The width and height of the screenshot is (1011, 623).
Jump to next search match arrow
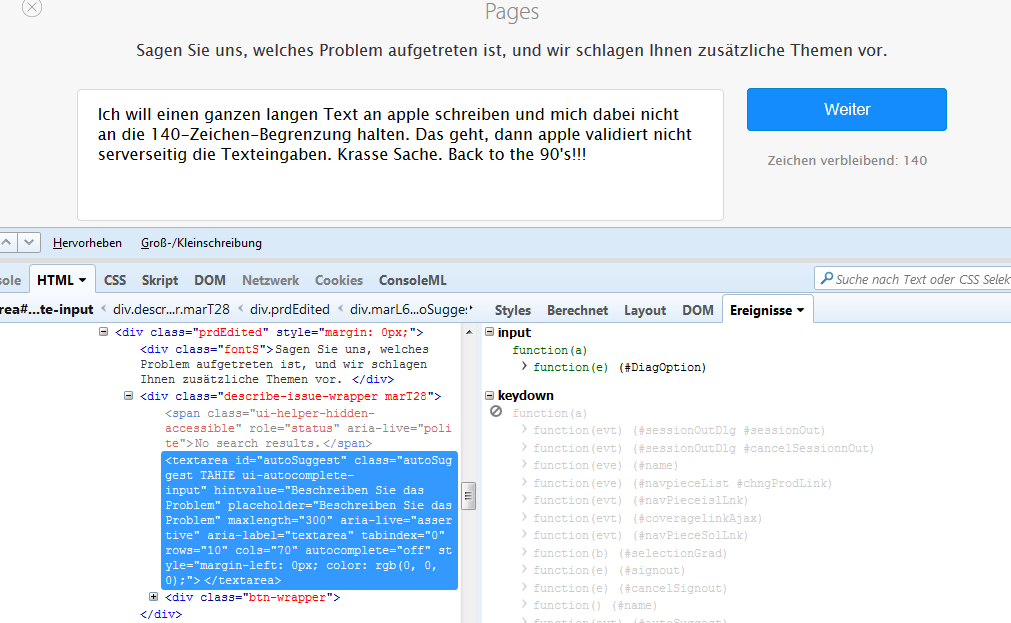(30, 243)
